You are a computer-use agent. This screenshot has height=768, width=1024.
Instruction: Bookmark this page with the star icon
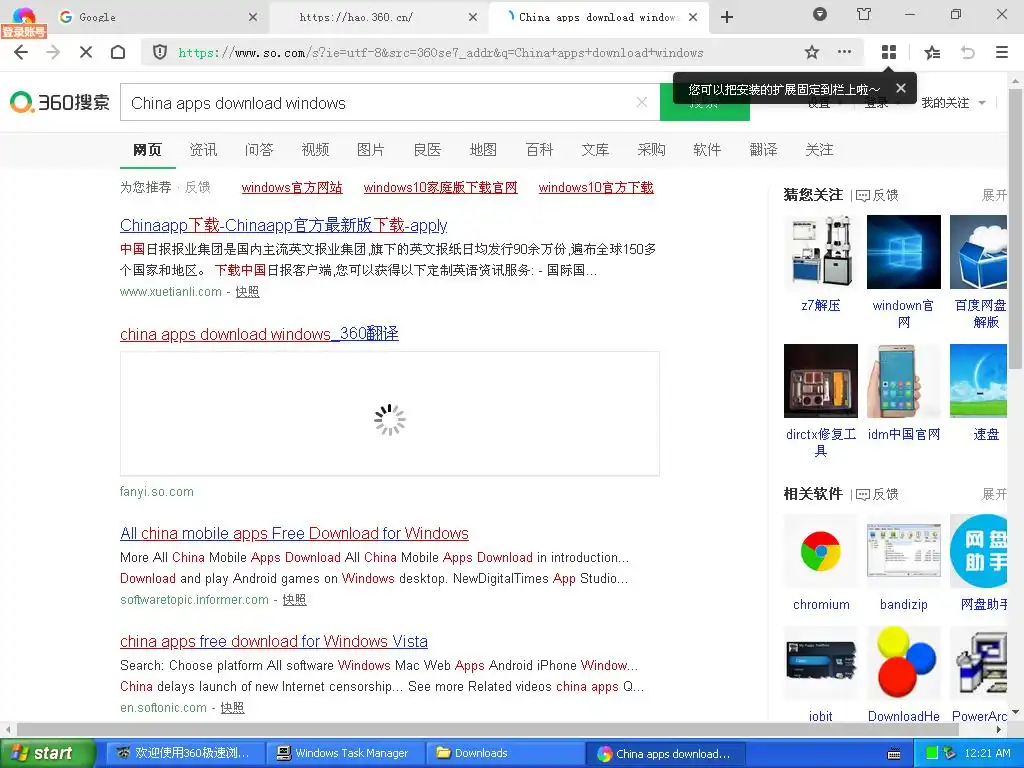pos(812,52)
